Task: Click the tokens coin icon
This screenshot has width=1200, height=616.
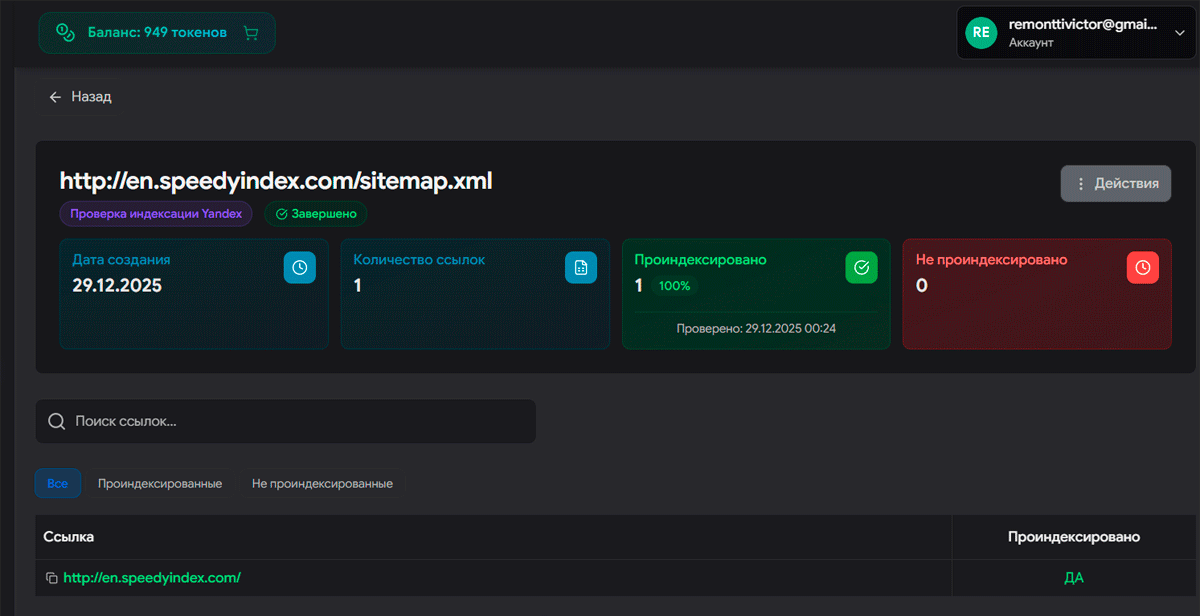Action: [65, 33]
